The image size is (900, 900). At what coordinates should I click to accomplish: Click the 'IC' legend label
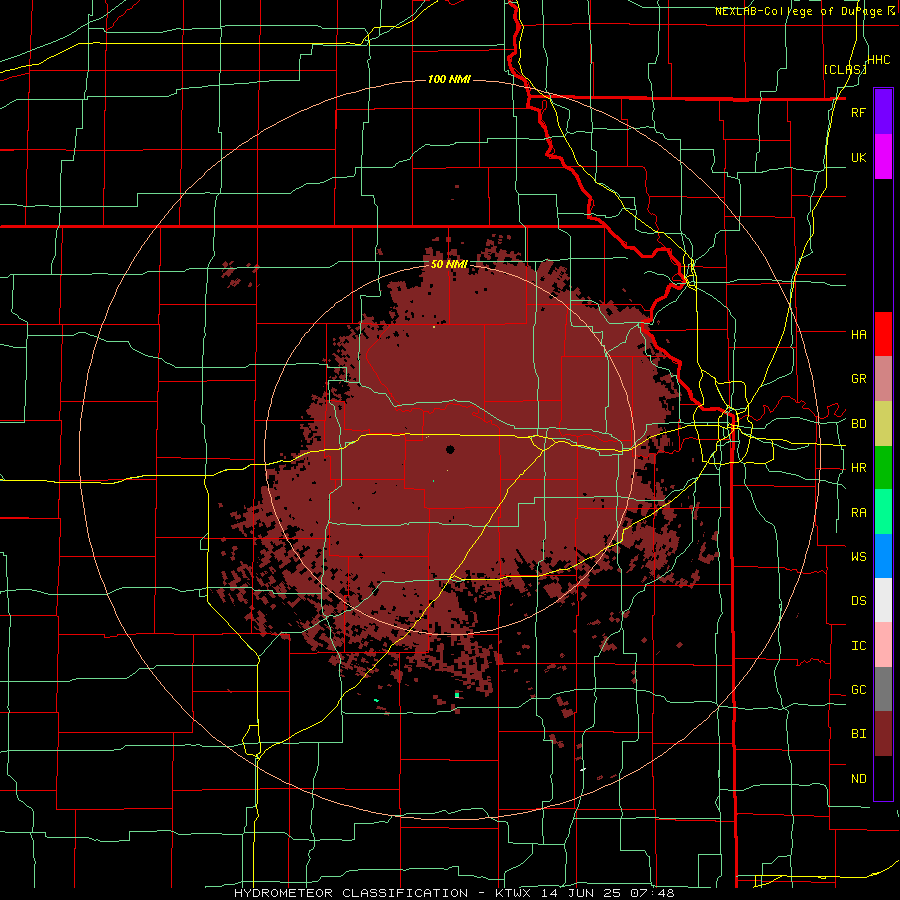pos(858,646)
